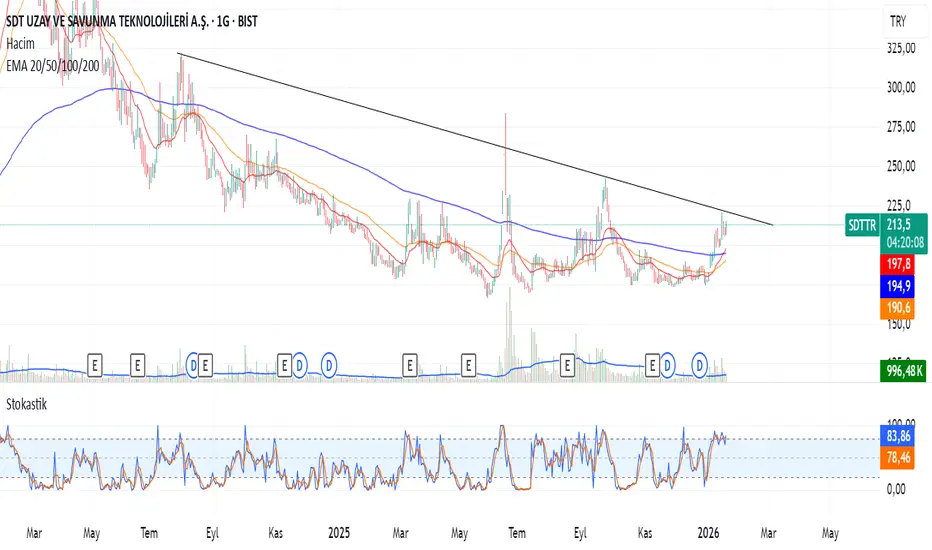Open the D dividend marker nearest 2026
This screenshot has height=550, width=932.
[700, 365]
